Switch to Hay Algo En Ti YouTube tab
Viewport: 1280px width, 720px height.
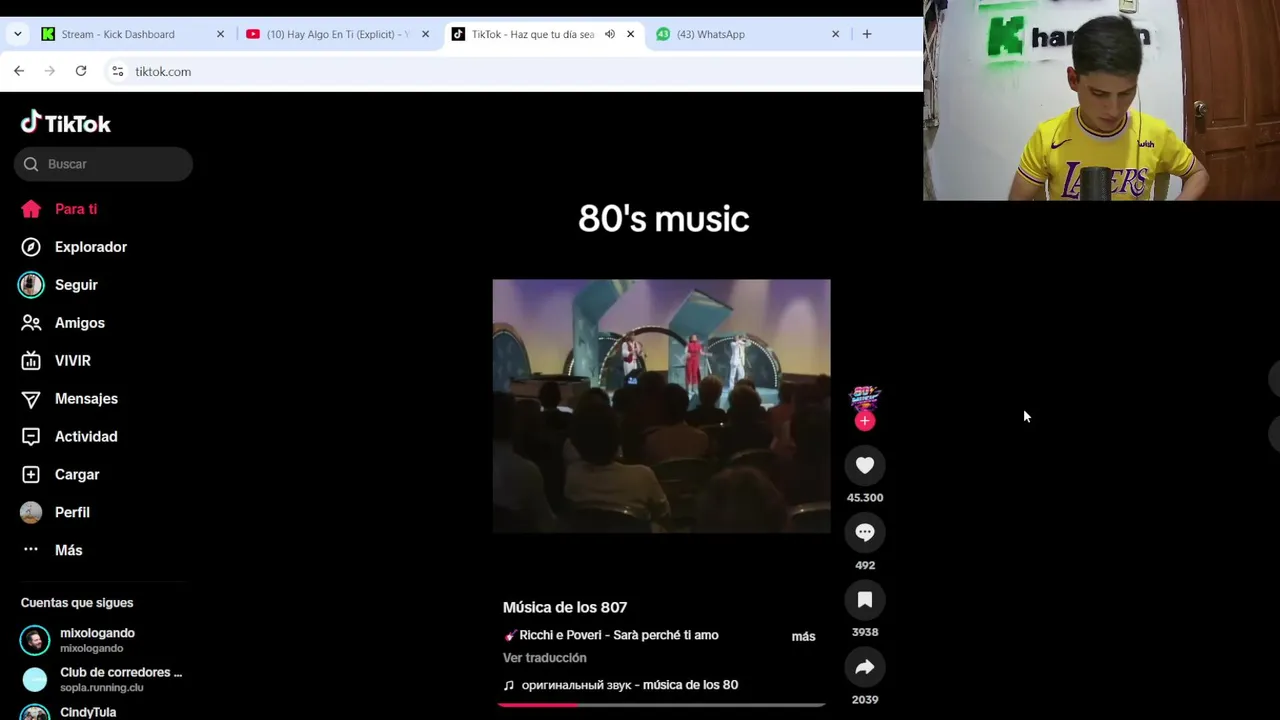tap(337, 34)
